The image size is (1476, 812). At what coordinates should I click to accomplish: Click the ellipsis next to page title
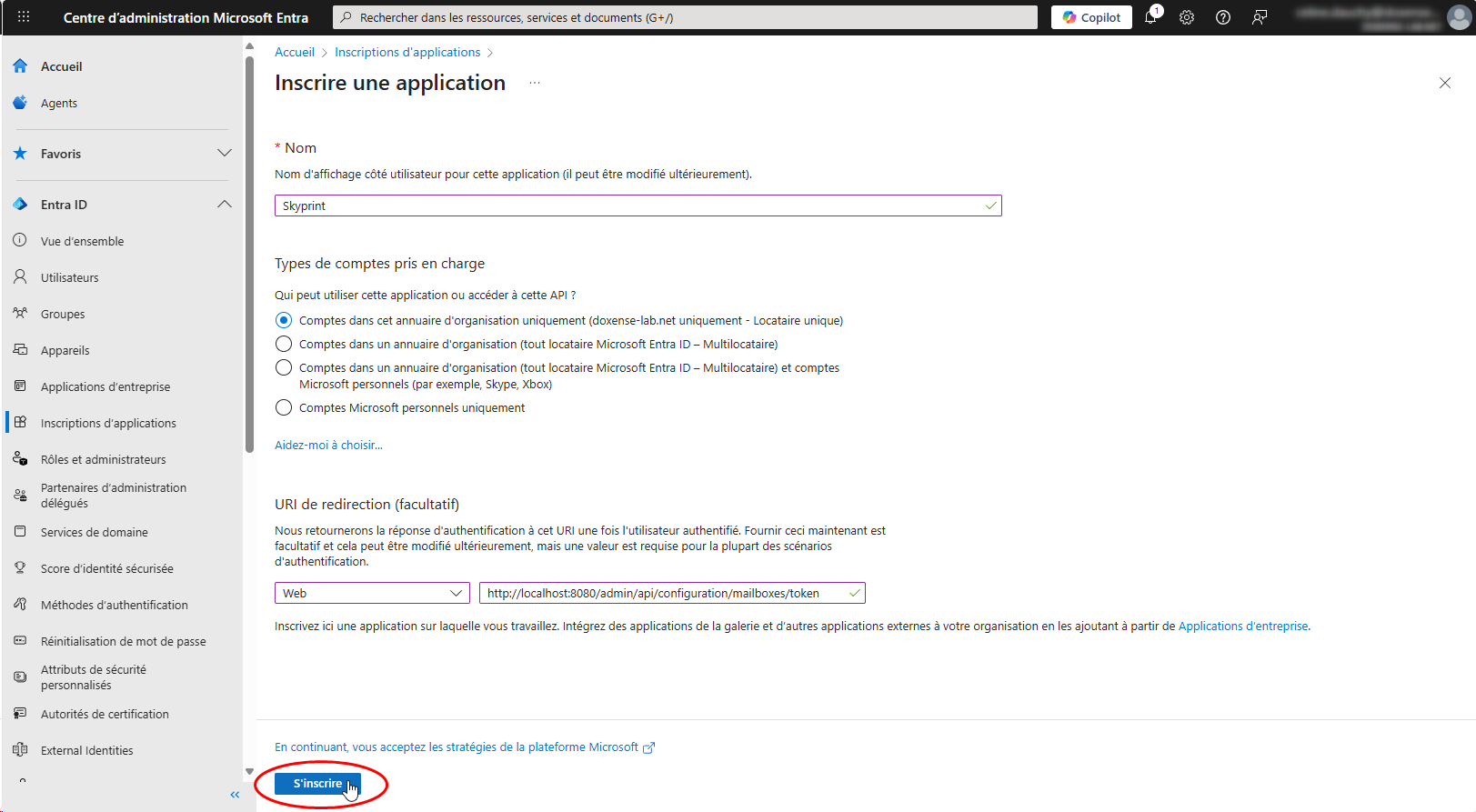point(535,83)
